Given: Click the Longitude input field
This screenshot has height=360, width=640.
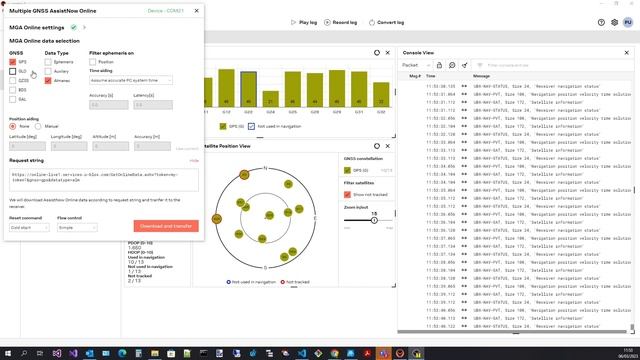Looking at the screenshot, I should click(x=69, y=146).
